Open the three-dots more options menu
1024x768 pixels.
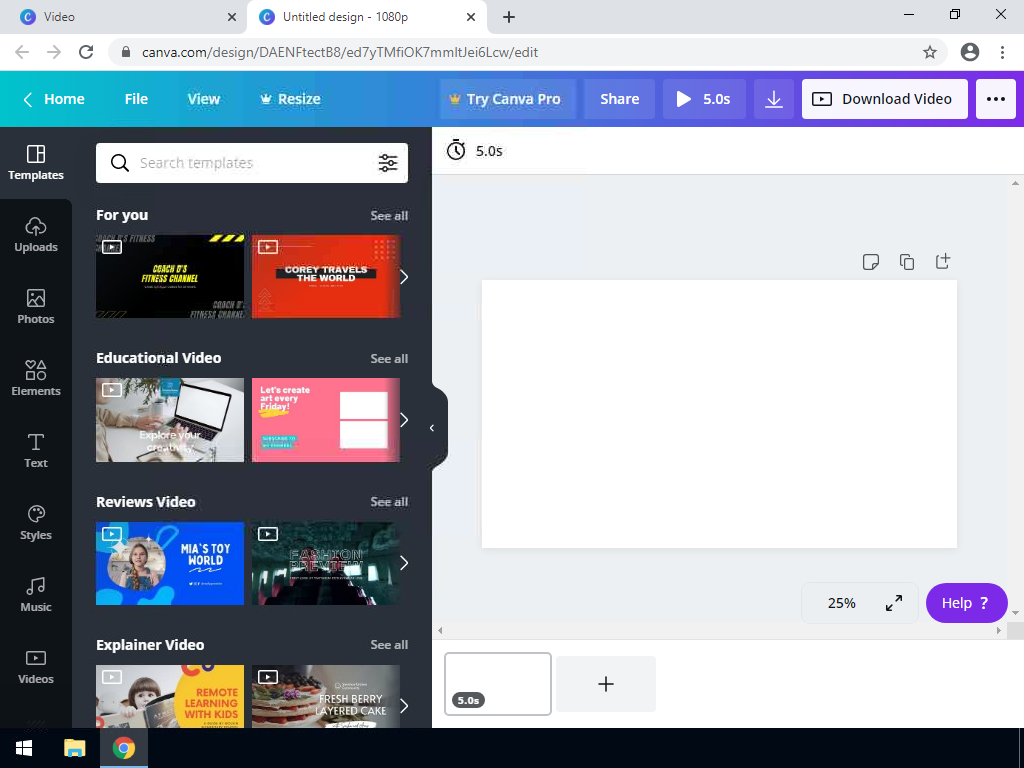[x=996, y=99]
